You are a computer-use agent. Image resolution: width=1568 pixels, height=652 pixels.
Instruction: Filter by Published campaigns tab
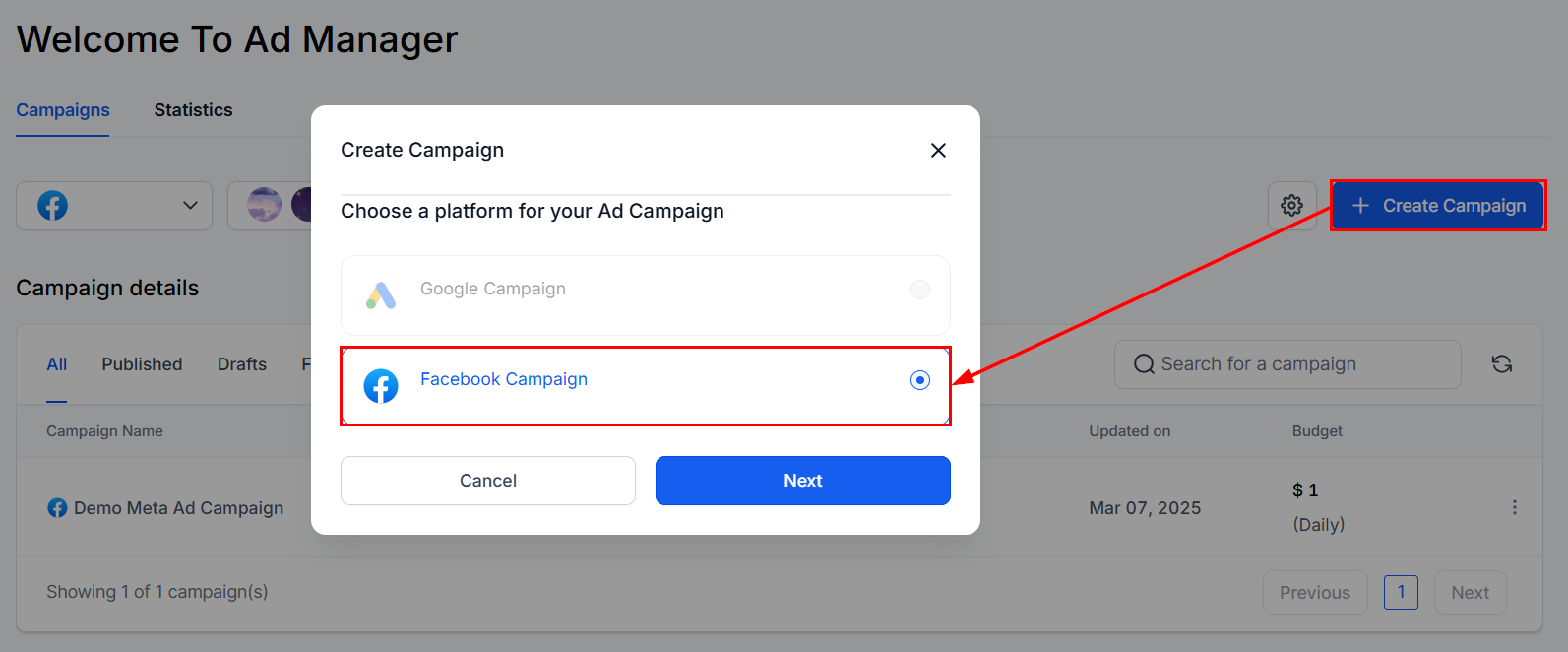tap(142, 364)
